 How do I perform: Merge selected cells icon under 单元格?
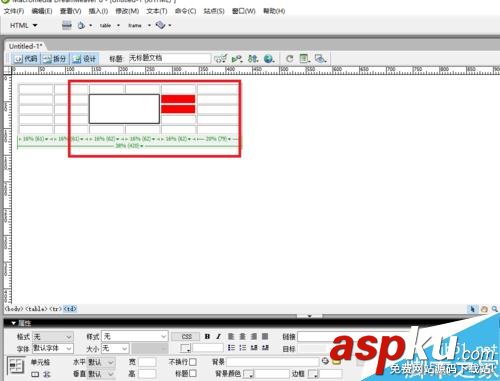pos(35,374)
